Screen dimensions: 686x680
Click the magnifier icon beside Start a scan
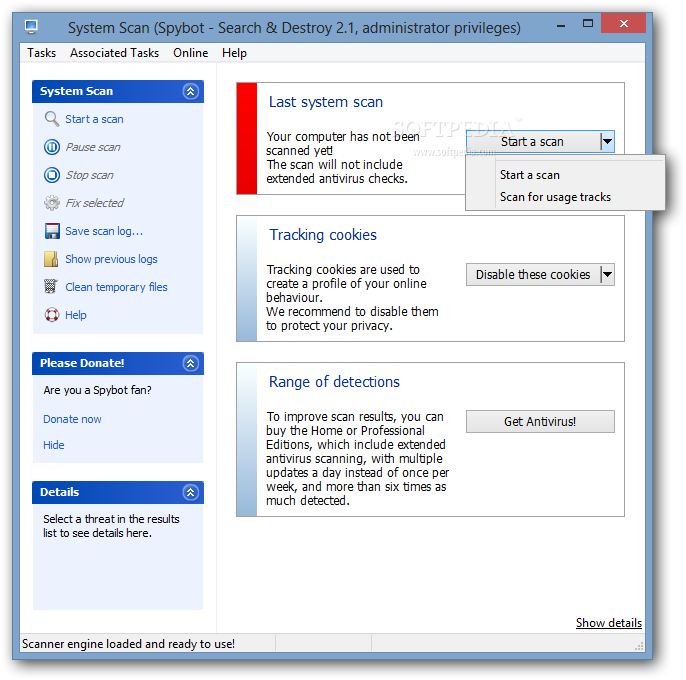coord(52,119)
